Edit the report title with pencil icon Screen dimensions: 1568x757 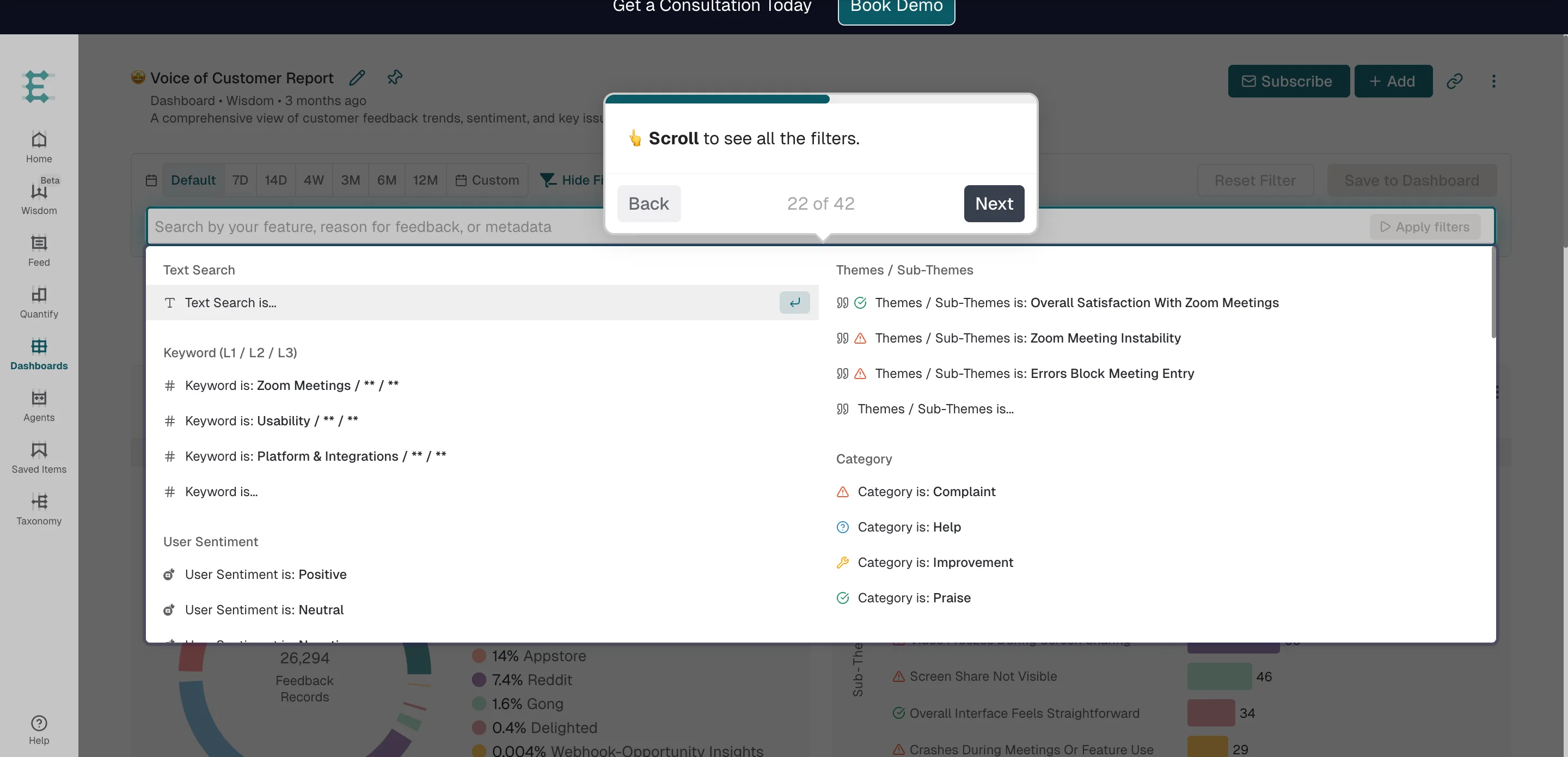point(357,77)
